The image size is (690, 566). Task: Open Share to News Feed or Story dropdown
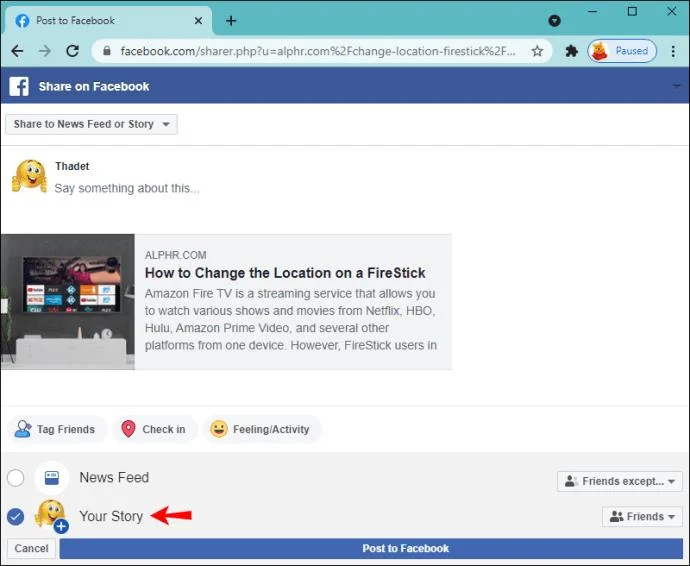point(92,124)
